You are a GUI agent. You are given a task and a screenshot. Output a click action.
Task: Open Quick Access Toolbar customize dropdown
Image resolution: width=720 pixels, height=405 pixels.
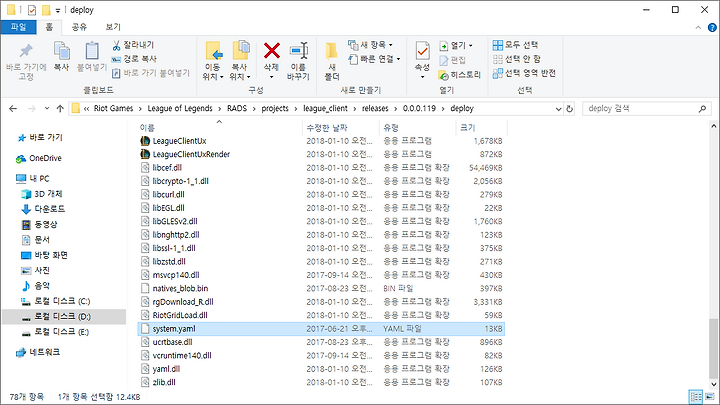pos(58,10)
